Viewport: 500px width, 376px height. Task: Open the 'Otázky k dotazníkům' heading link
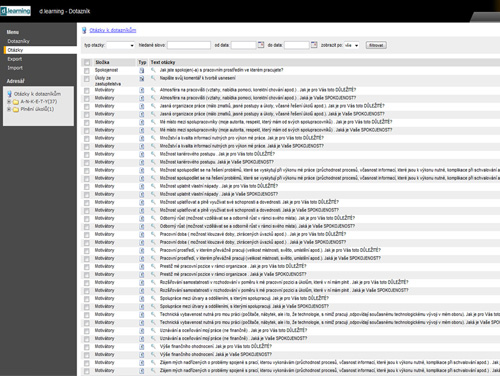(113, 30)
